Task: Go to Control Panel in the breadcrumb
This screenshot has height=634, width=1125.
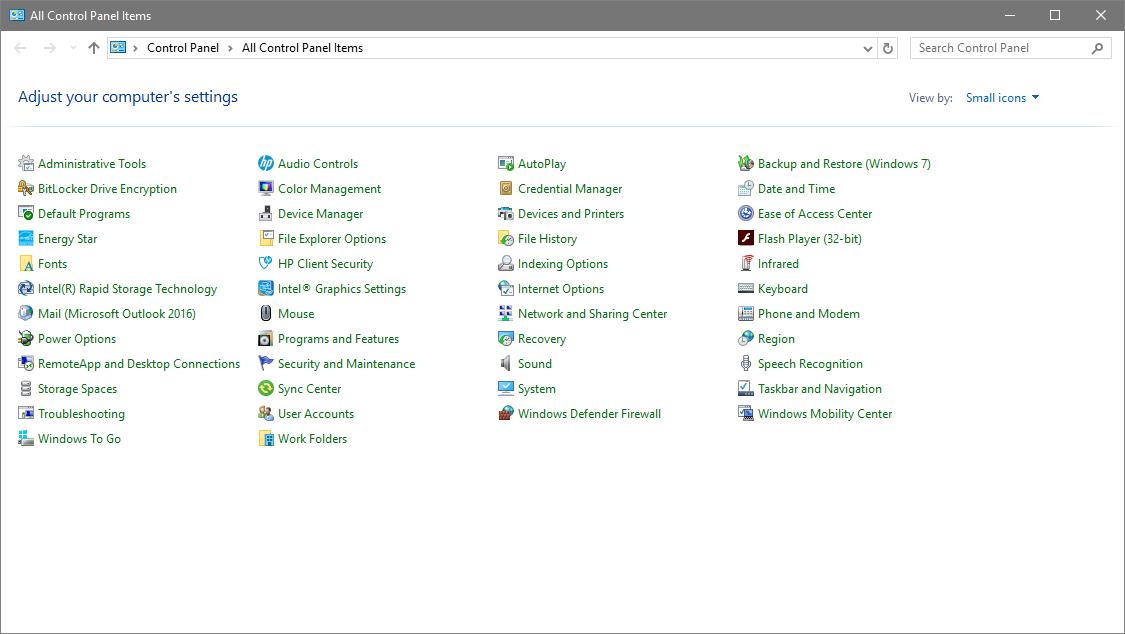Action: [183, 48]
